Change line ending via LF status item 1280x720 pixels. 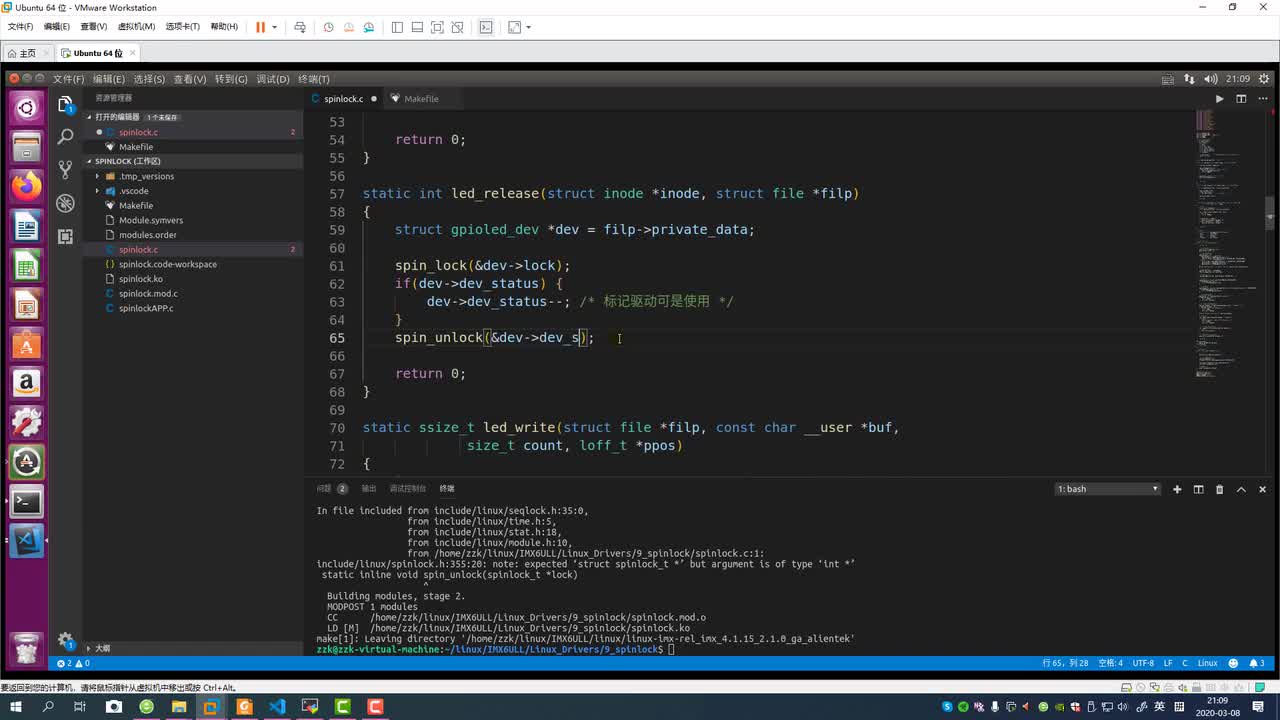[1168, 663]
